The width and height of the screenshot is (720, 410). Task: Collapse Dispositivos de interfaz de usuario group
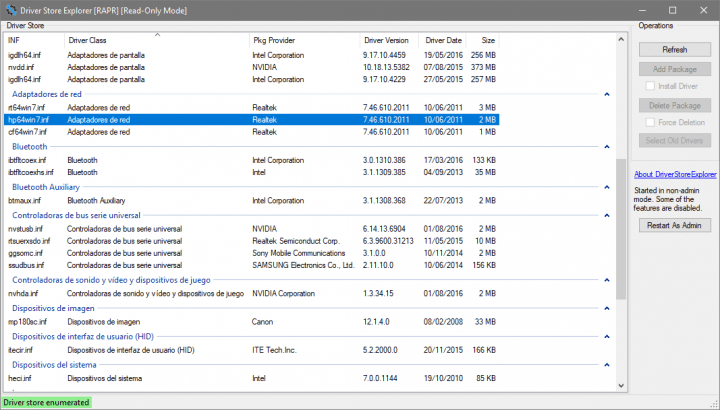point(607,337)
